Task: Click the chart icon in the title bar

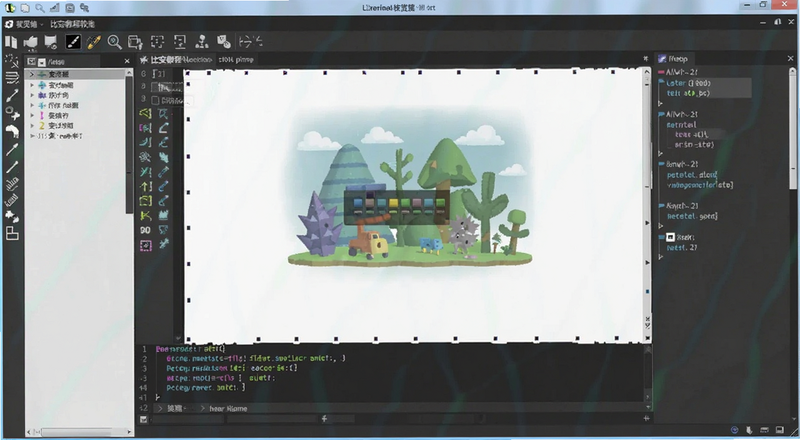Action: pos(55,8)
